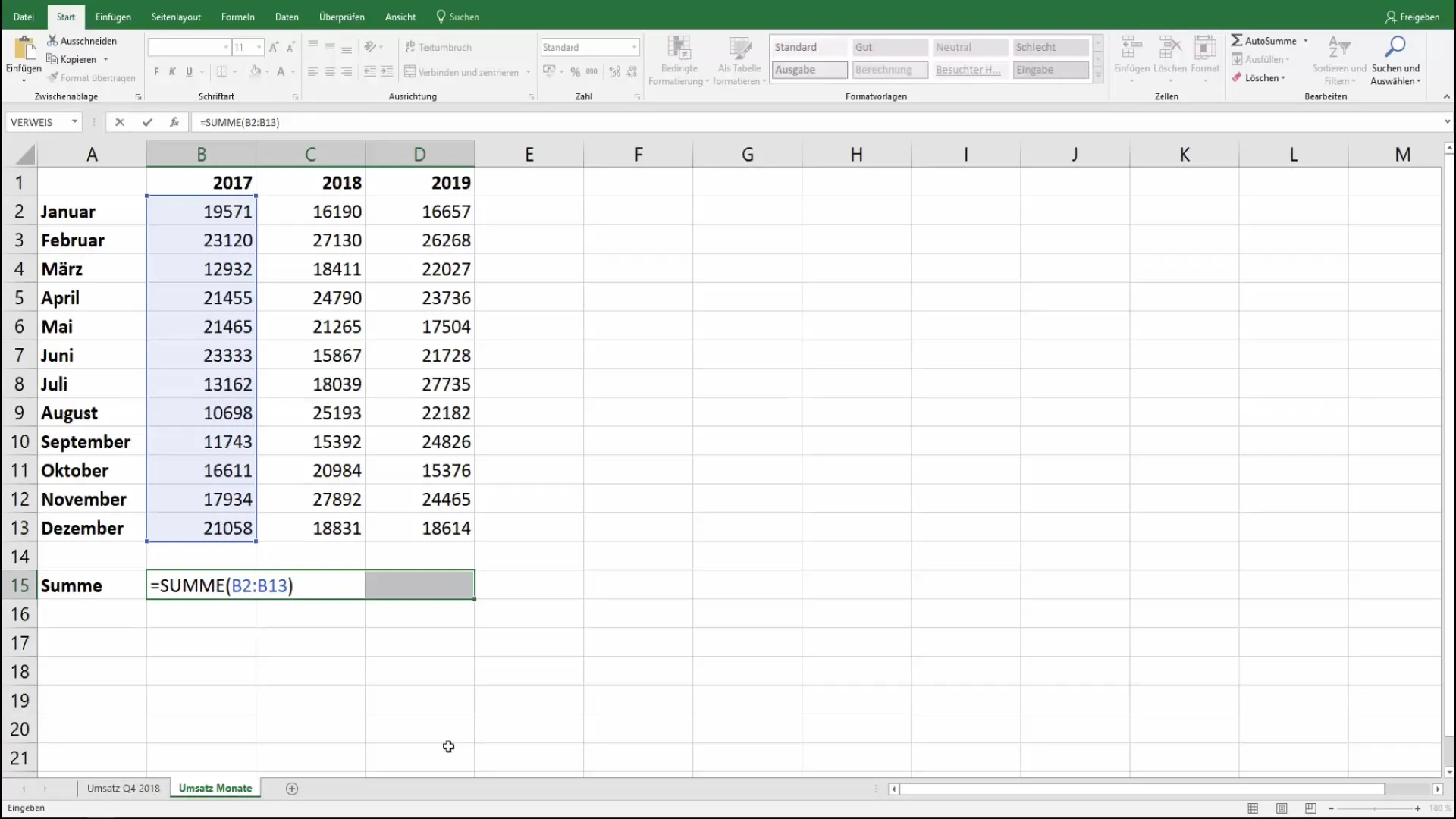Open insert function fx dialog
The height and width of the screenshot is (819, 1456).
click(x=174, y=122)
